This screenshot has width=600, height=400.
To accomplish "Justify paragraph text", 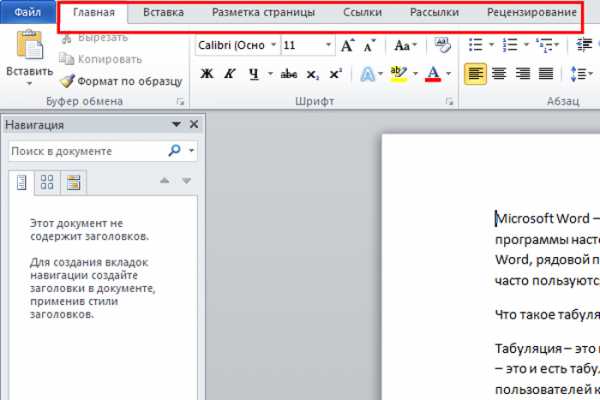I will tap(546, 73).
